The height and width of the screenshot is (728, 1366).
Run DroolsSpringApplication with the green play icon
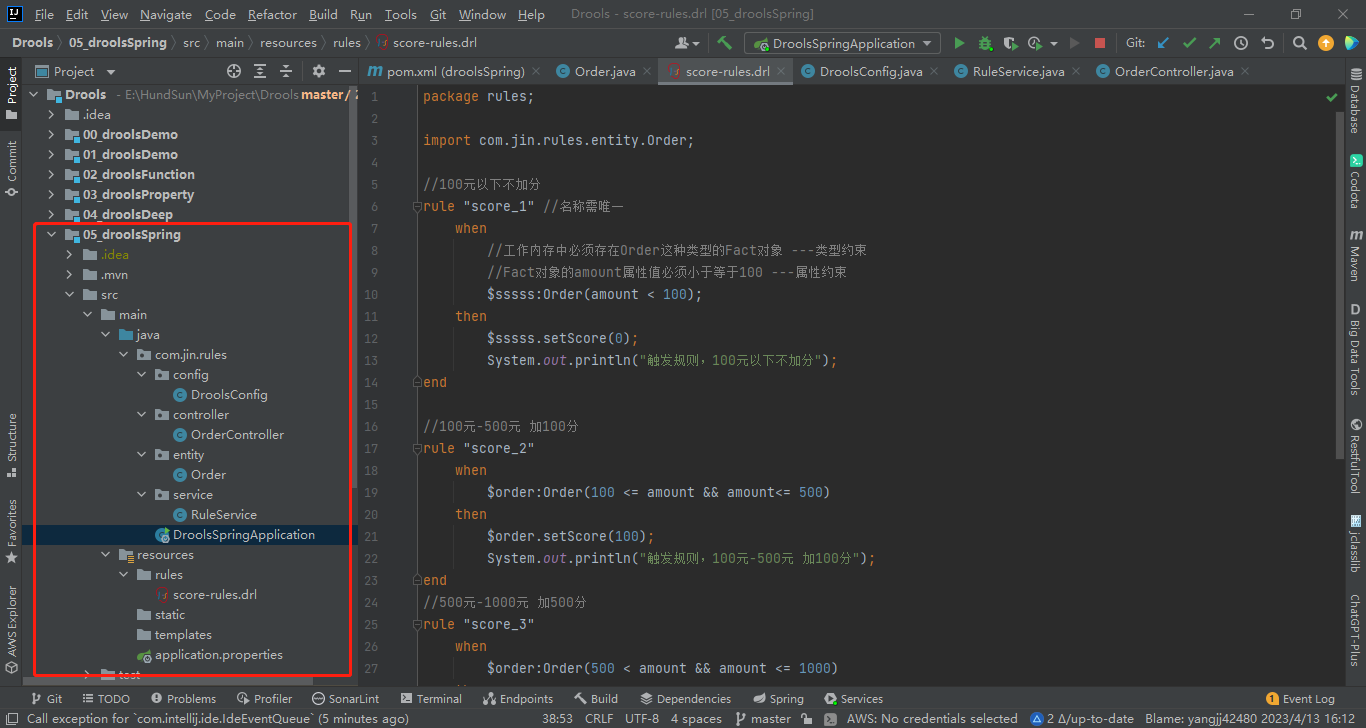point(960,43)
